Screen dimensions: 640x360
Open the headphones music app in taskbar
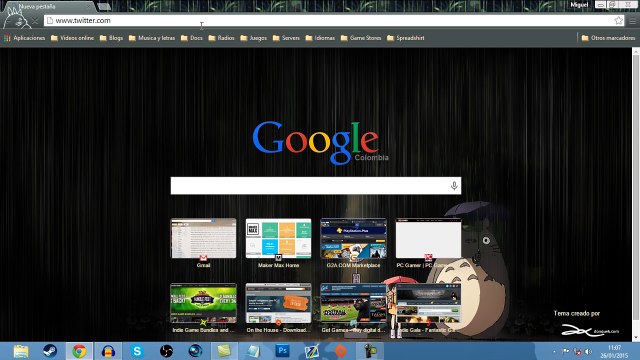pyautogui.click(x=108, y=351)
